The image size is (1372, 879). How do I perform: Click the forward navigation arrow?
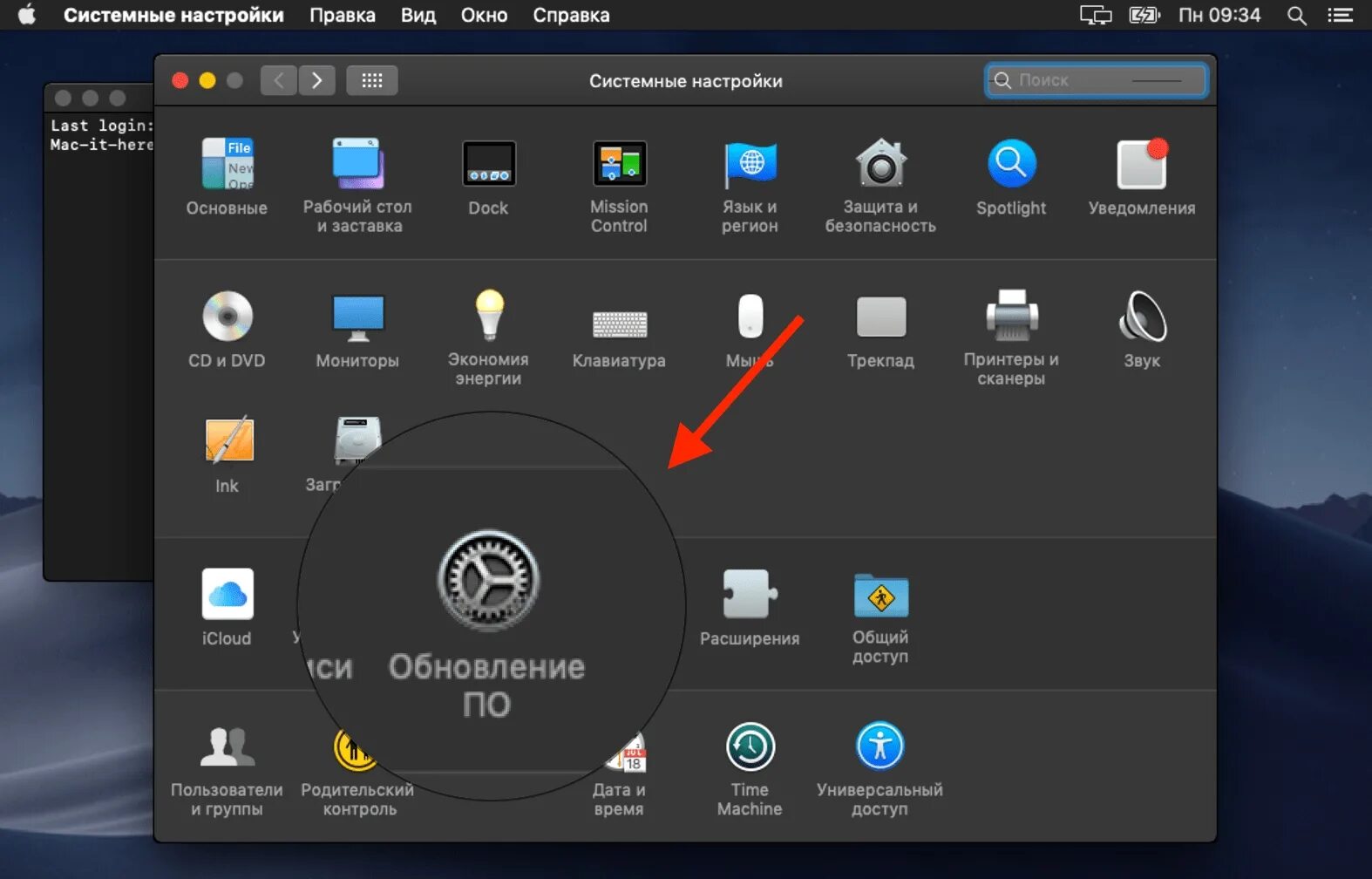coord(317,80)
